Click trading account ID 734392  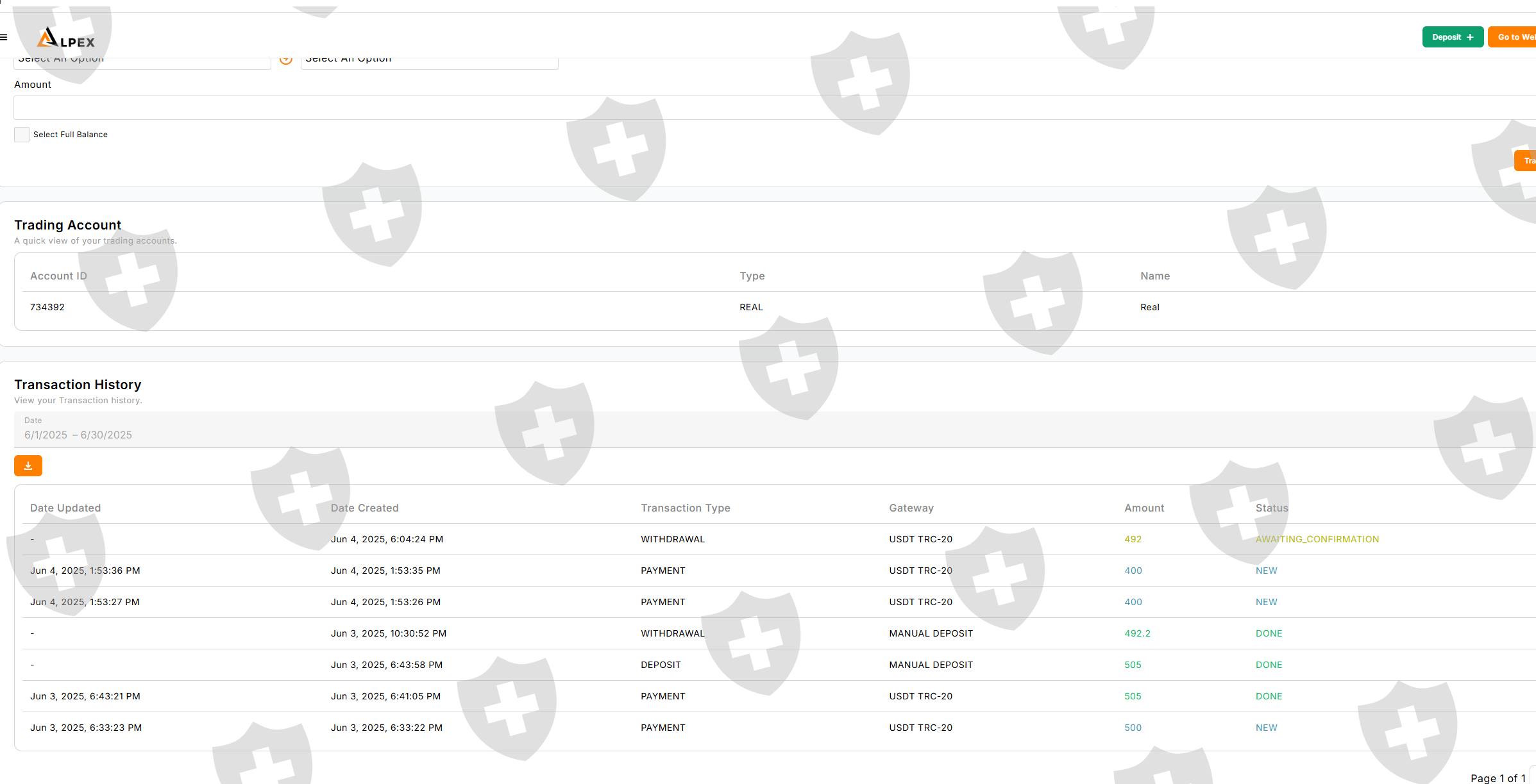point(47,307)
